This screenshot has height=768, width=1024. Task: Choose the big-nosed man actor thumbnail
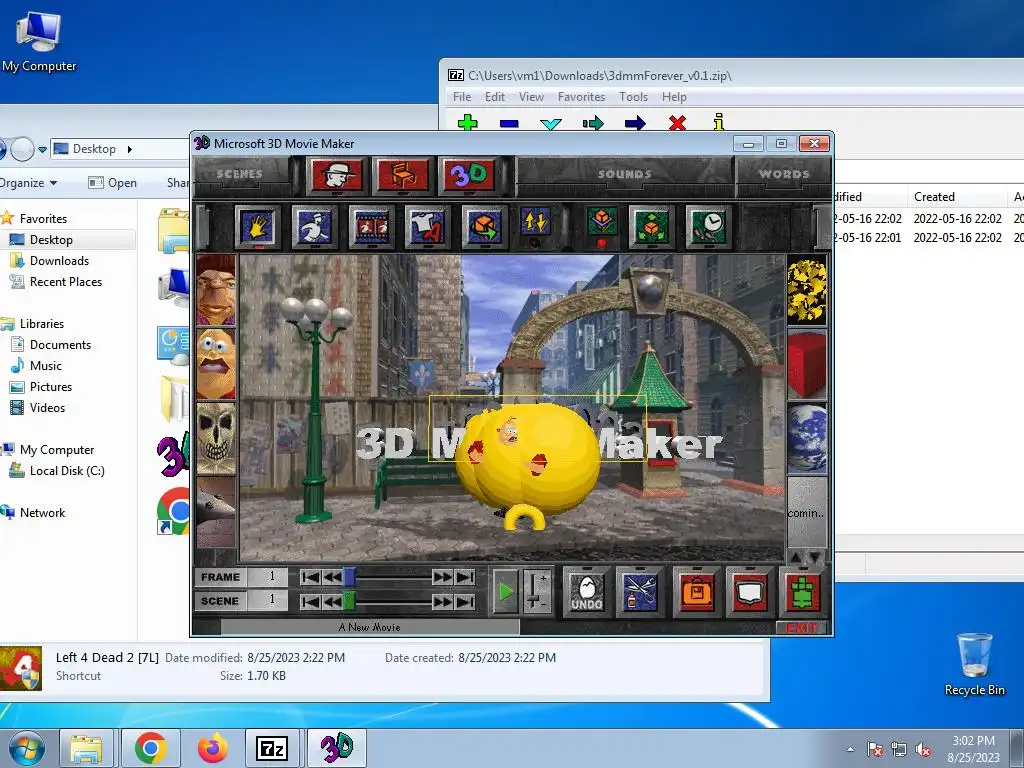point(216,290)
